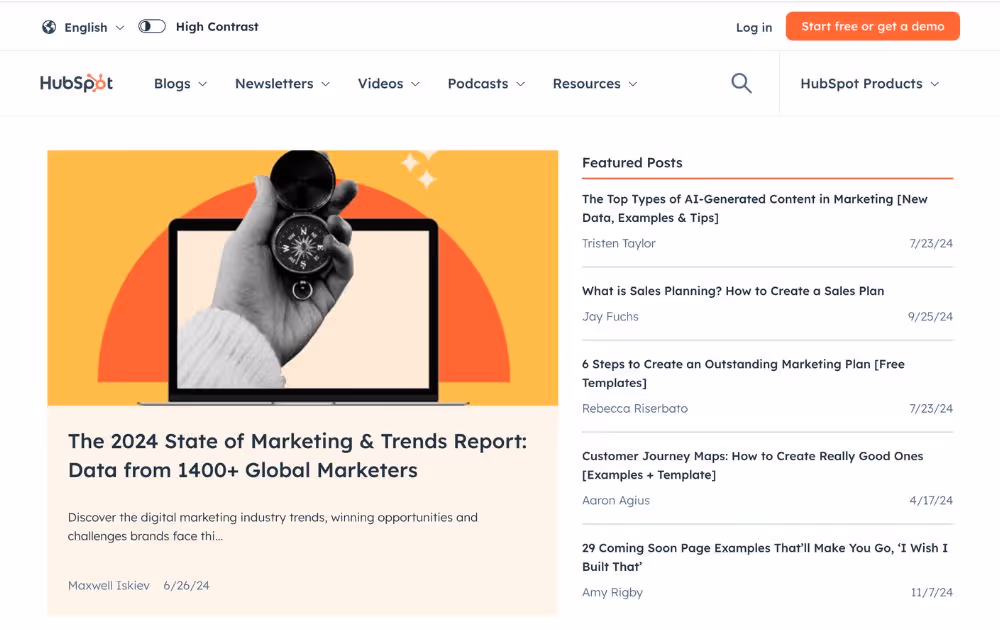The image size is (1000, 630).
Task: Open the 2024 State of Marketing report title
Action: (297, 455)
